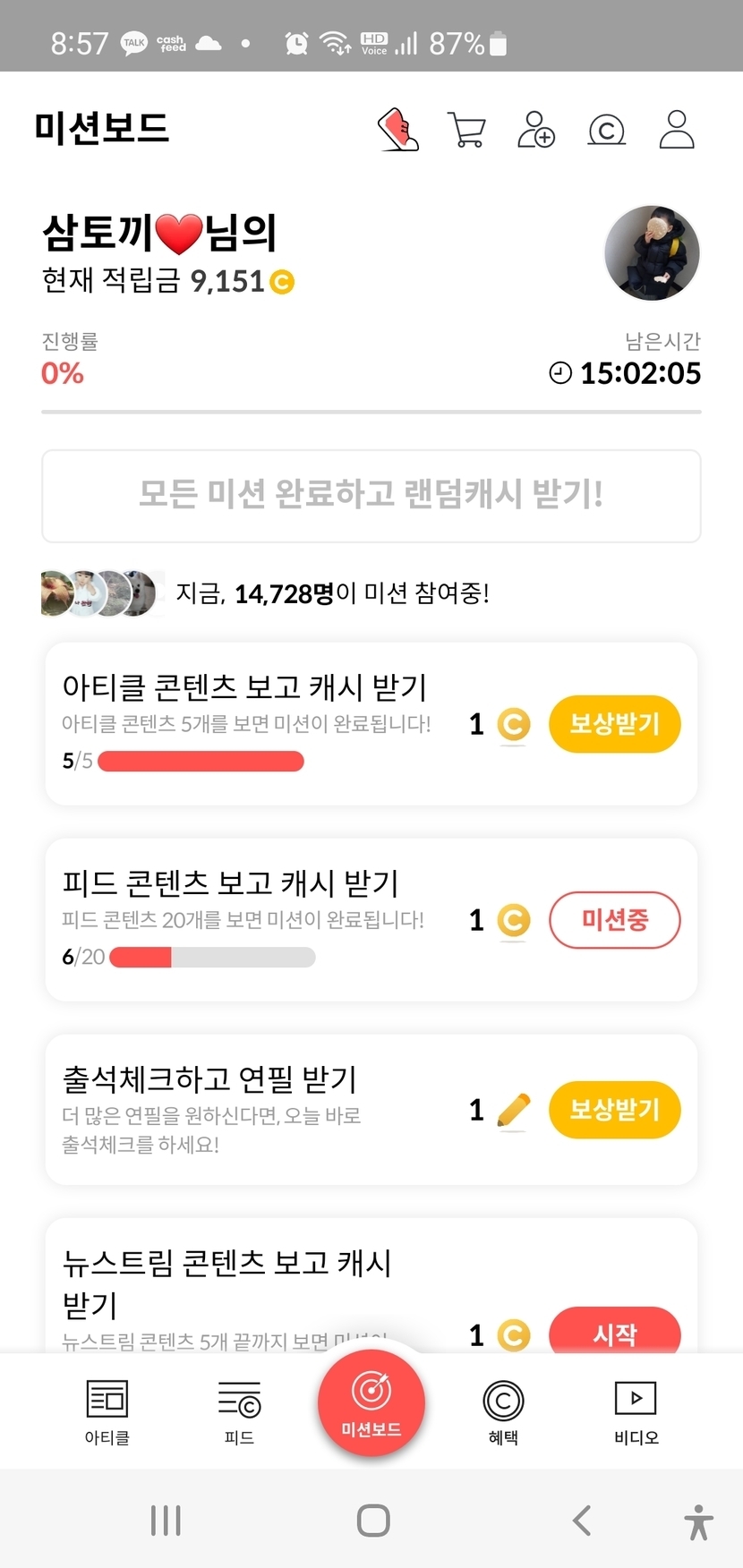This screenshot has width=743, height=1568.
Task: Open the my profile icon
Action: (x=677, y=130)
